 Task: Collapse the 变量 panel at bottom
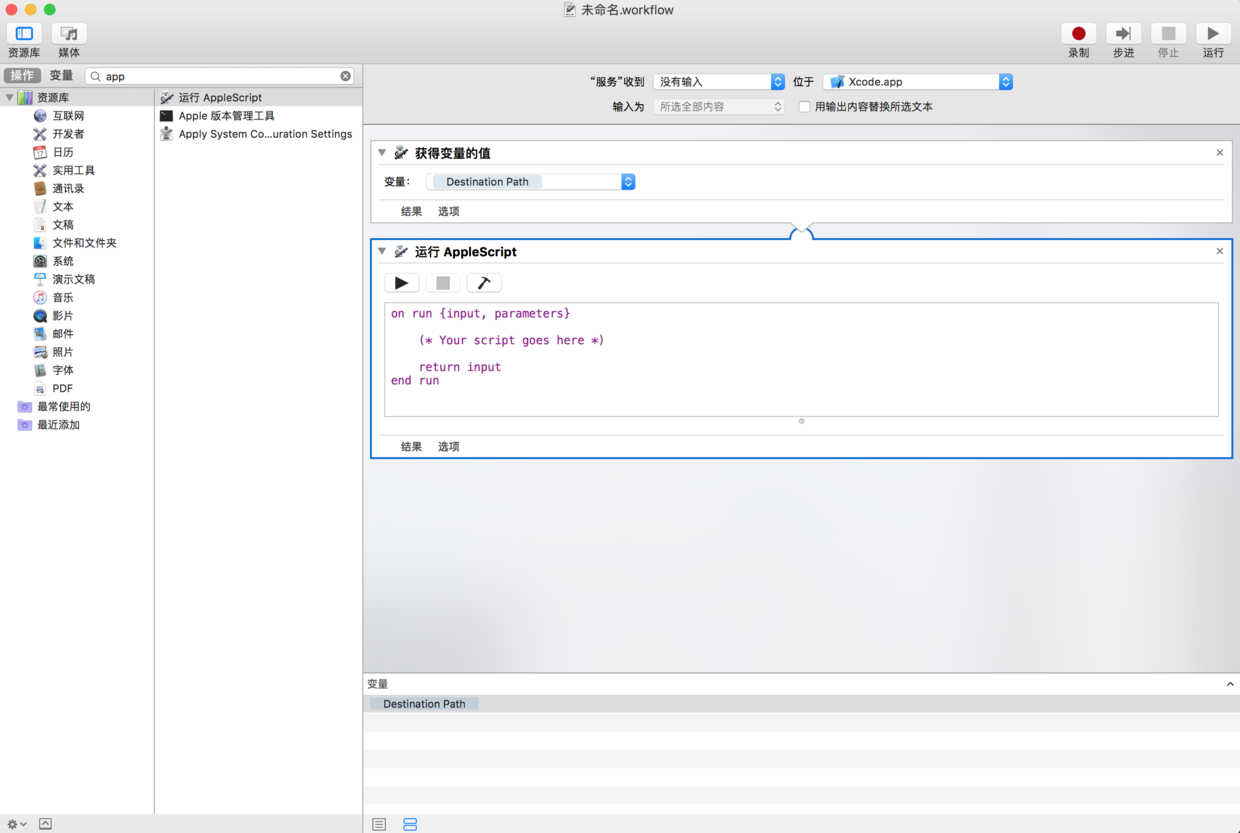(x=1230, y=684)
